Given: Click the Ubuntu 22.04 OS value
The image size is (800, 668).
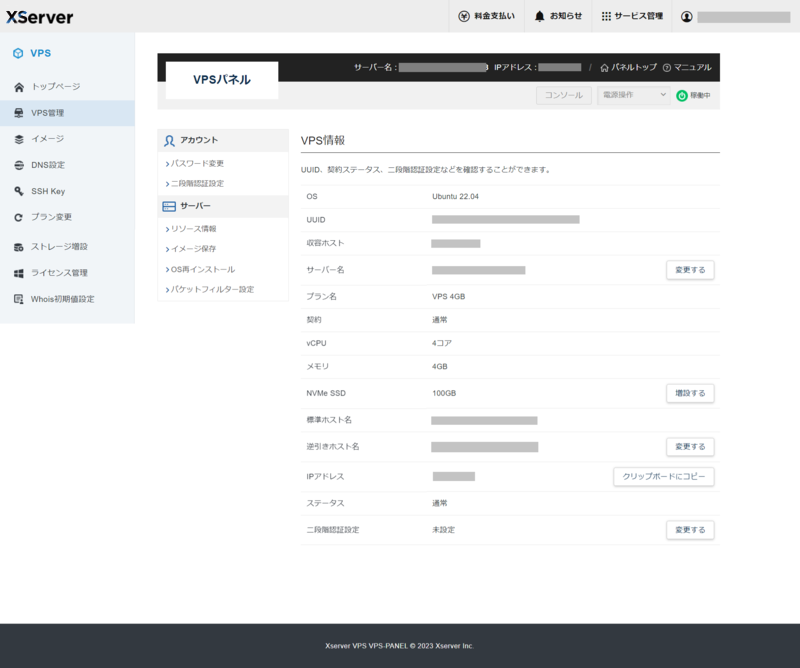Looking at the screenshot, I should pos(455,196).
